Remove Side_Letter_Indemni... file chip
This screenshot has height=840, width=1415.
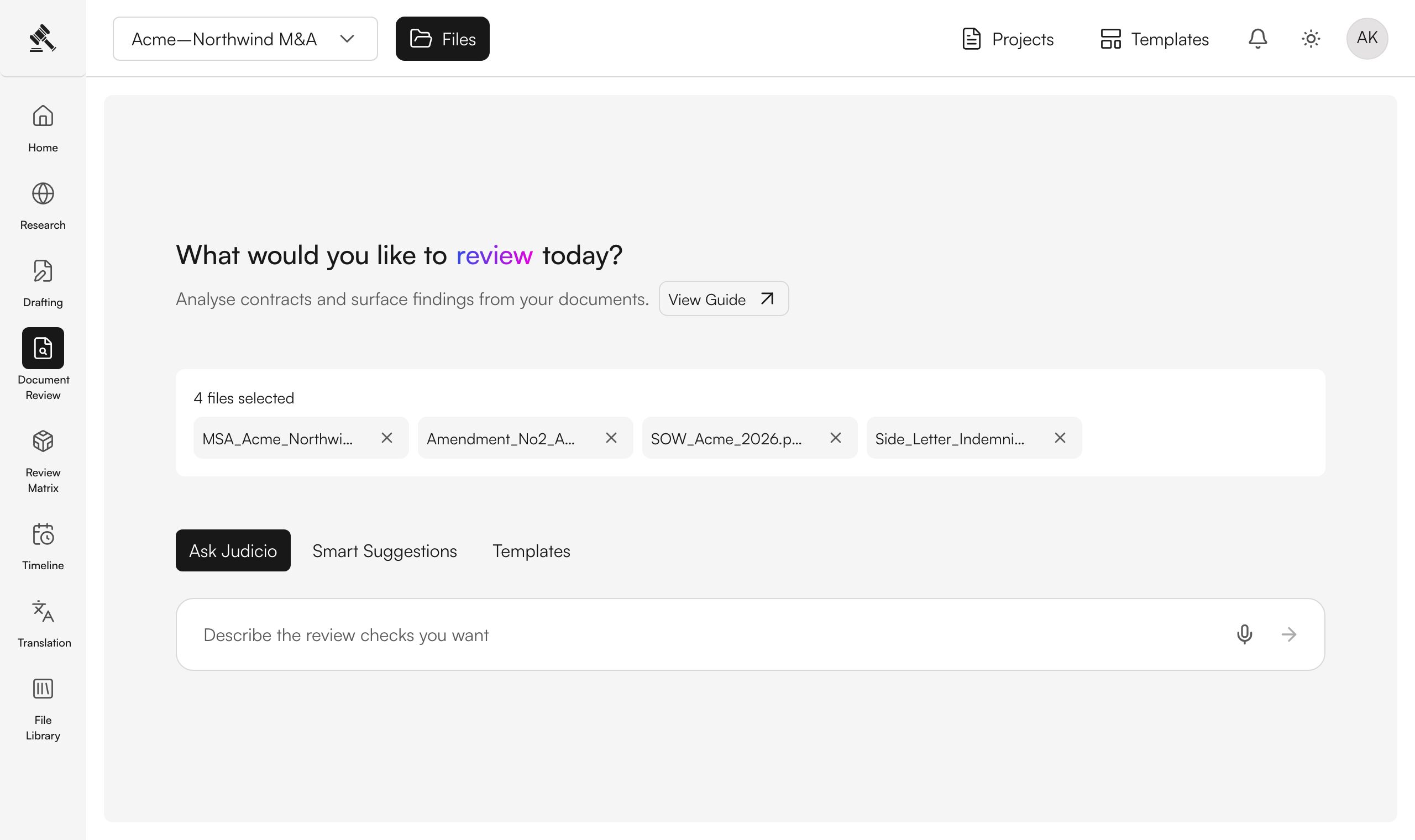[1060, 438]
